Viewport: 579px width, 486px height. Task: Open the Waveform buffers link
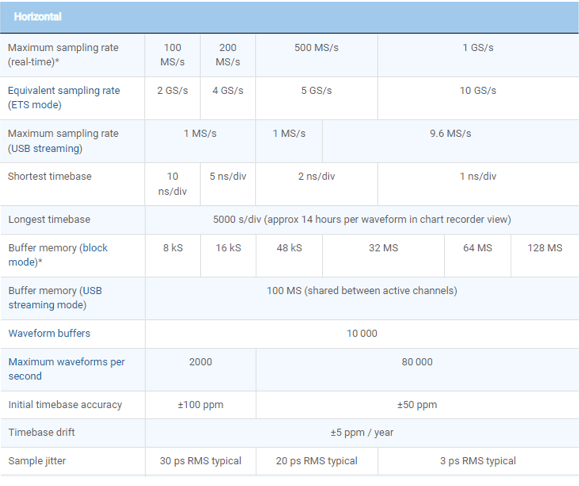pyautogui.click(x=49, y=333)
